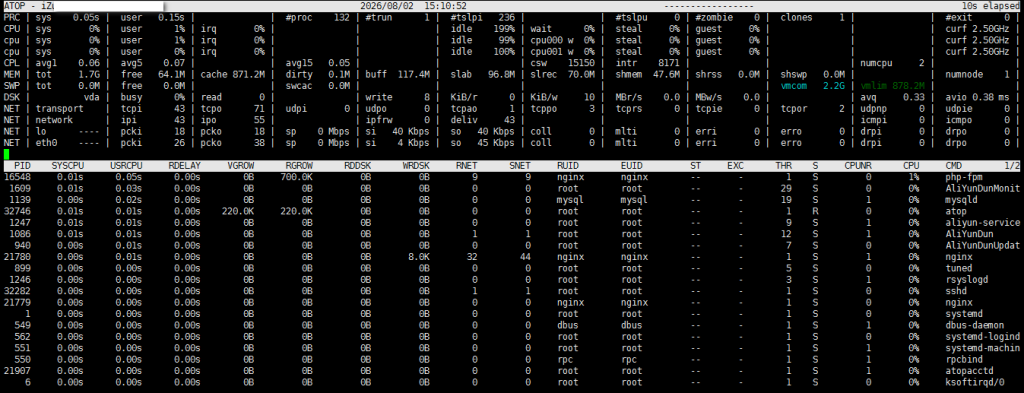Click the 8.0K WRDSK value

point(419,257)
